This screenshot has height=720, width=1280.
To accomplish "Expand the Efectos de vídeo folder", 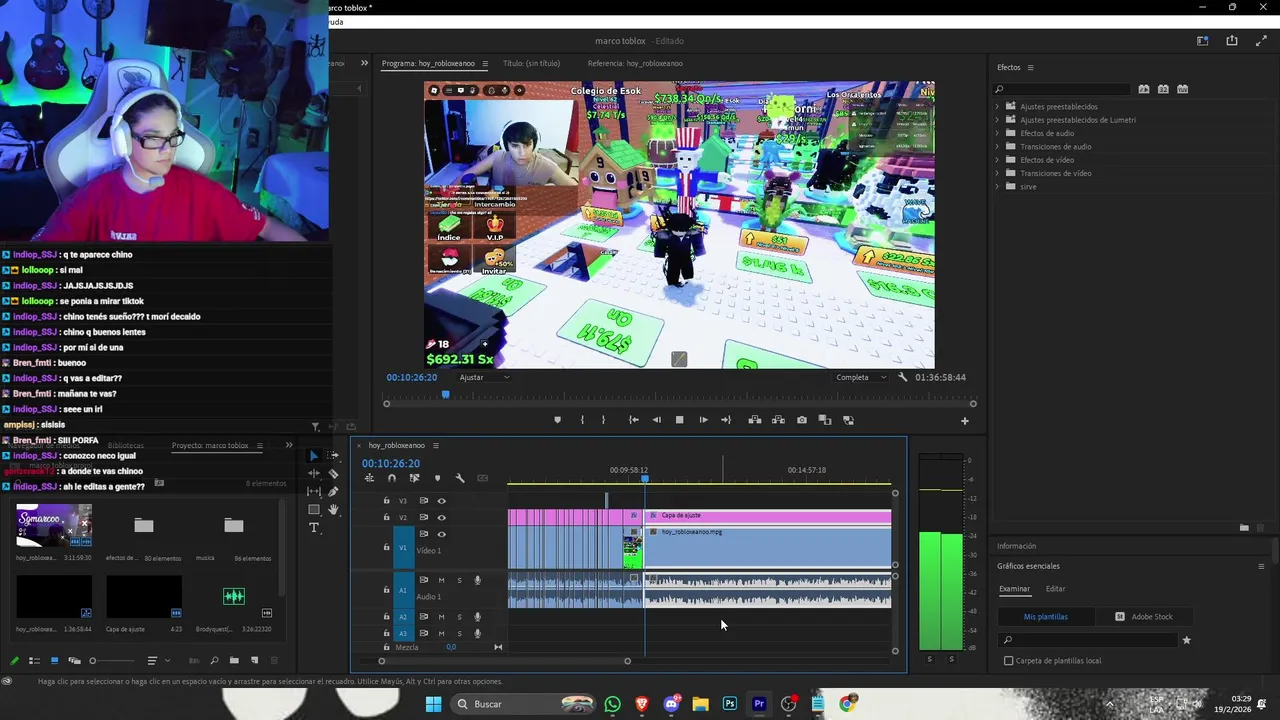I will (997, 160).
